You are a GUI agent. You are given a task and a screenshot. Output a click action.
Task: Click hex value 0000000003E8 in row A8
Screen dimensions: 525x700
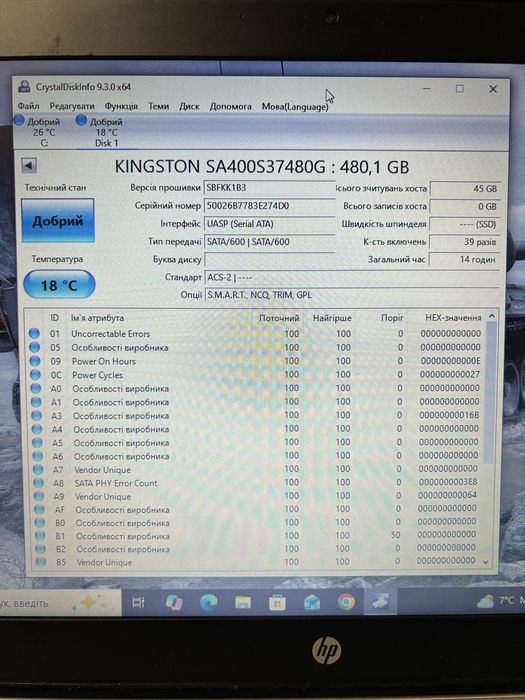tap(448, 482)
